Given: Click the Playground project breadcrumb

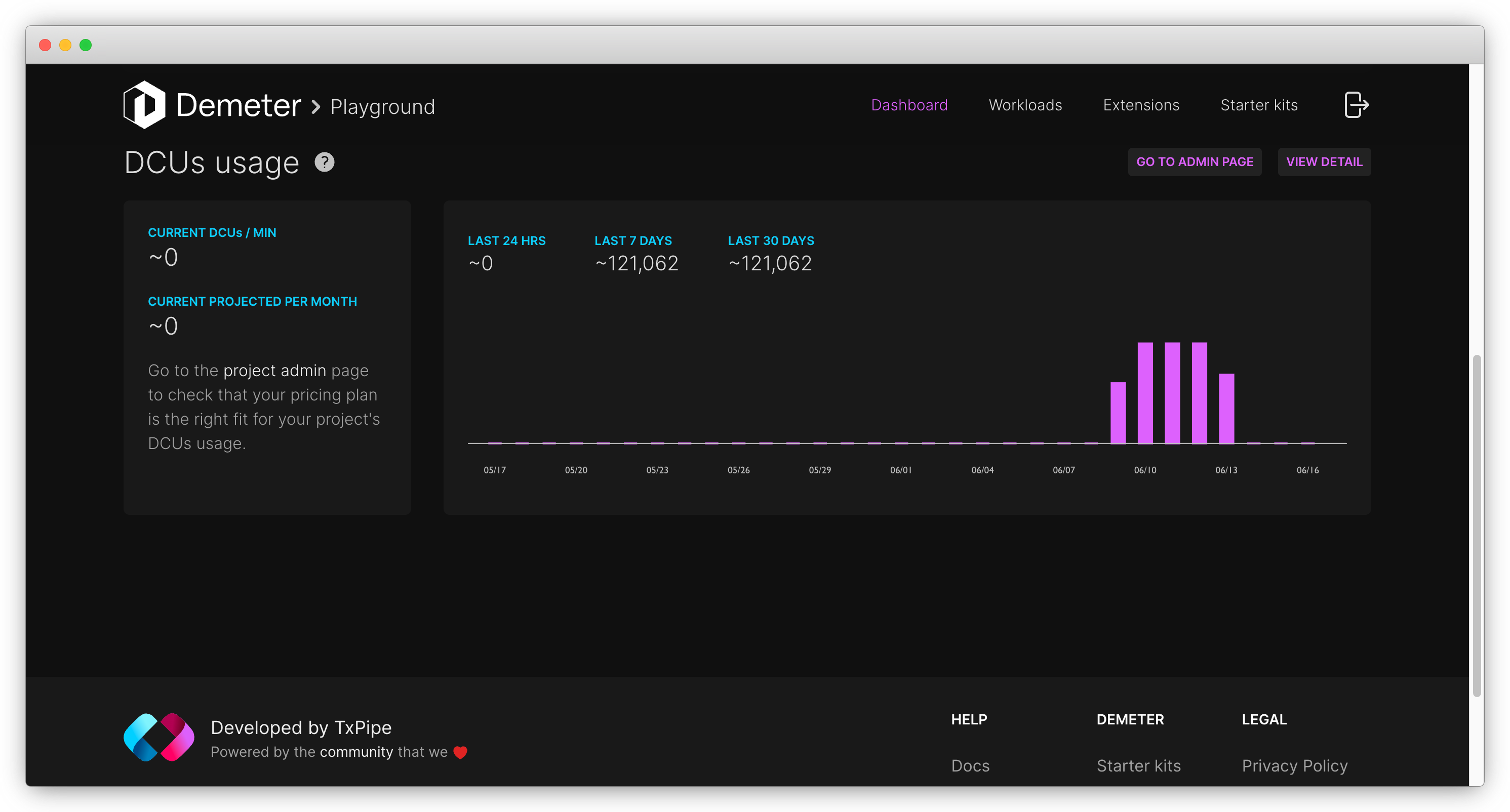Looking at the screenshot, I should coord(382,107).
